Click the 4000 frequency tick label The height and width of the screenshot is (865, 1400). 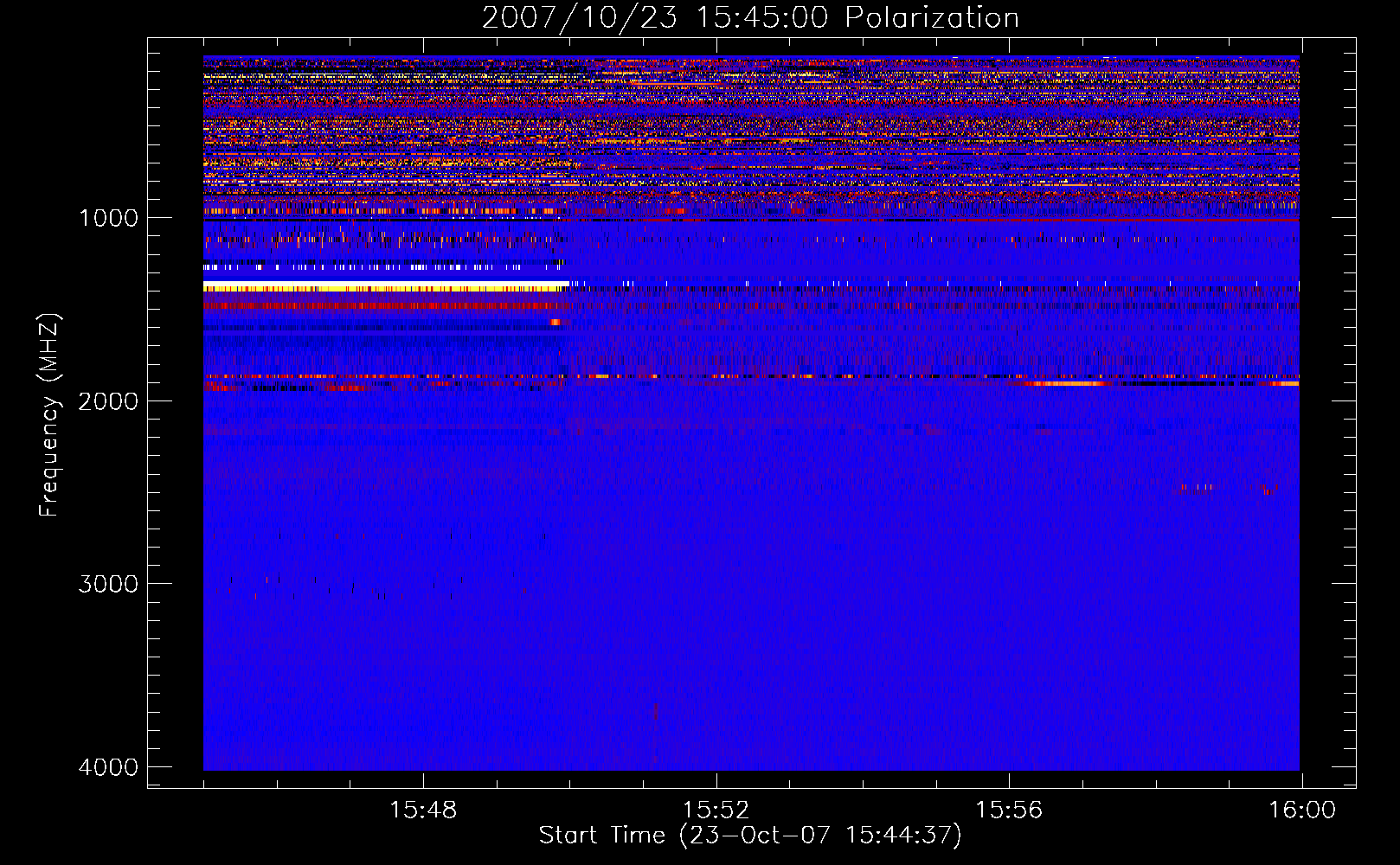pos(108,767)
